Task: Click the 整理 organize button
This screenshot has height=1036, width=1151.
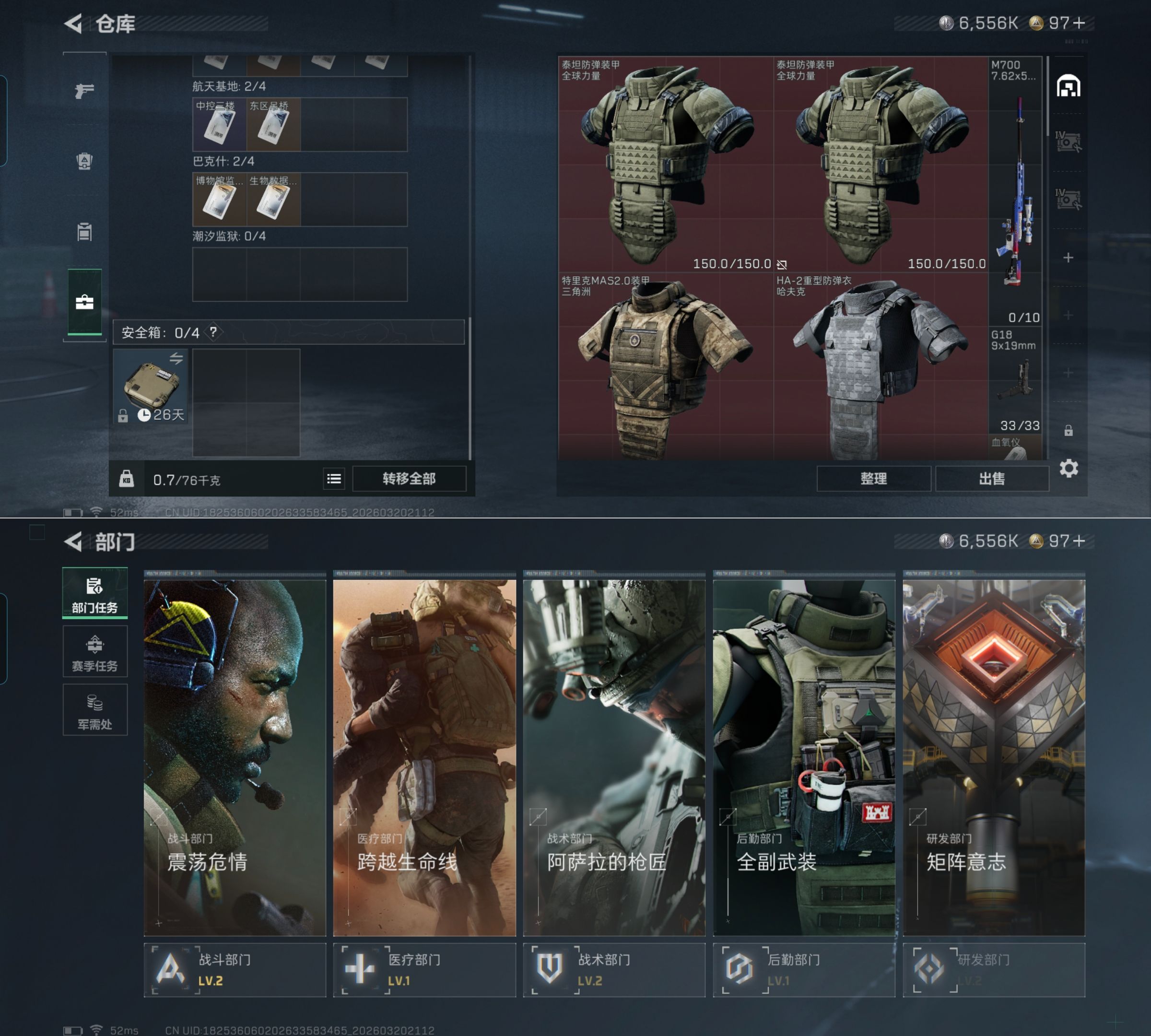Action: pos(873,479)
